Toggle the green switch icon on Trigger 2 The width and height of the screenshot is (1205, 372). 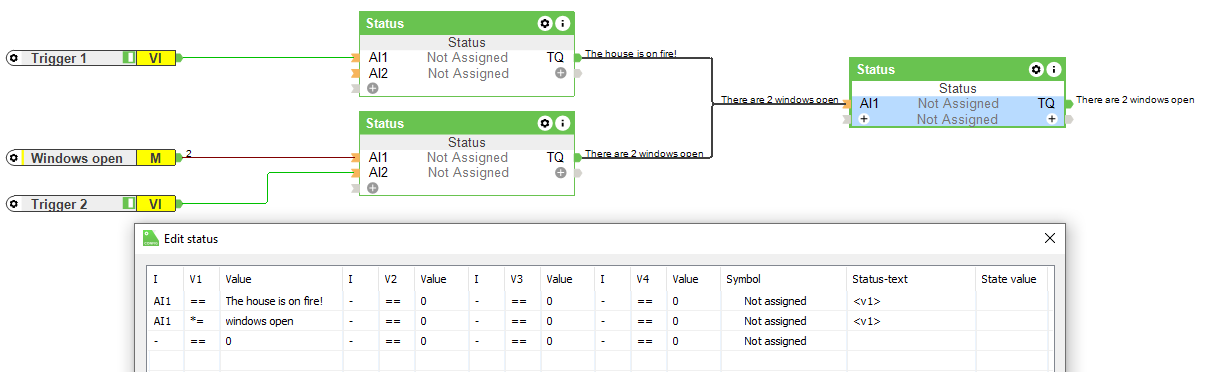pyautogui.click(x=128, y=204)
